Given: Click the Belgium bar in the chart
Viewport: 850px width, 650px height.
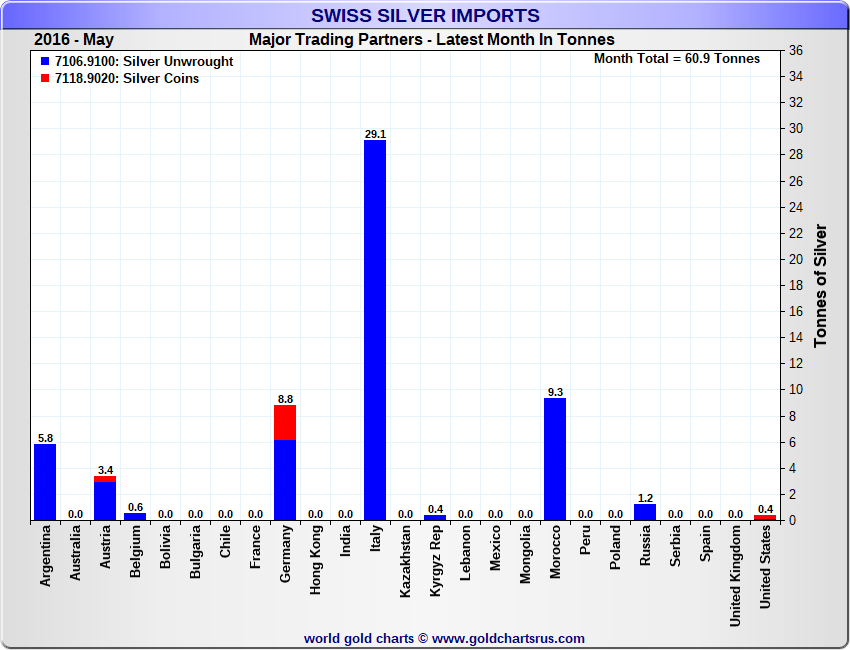Looking at the screenshot, I should click(x=135, y=517).
